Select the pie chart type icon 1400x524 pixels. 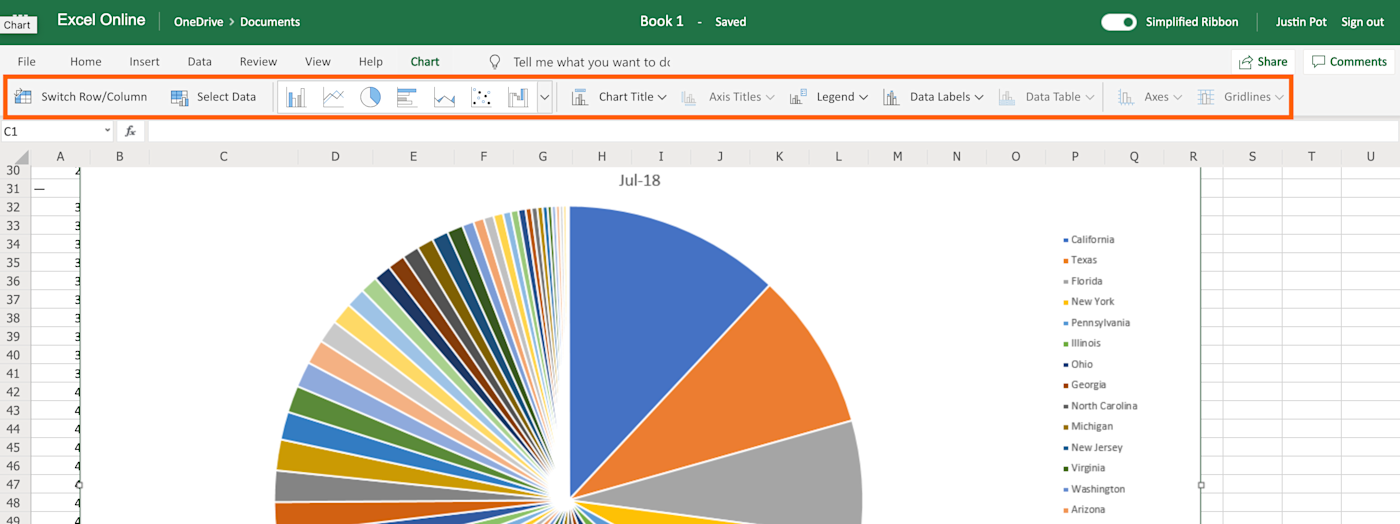pyautogui.click(x=370, y=97)
